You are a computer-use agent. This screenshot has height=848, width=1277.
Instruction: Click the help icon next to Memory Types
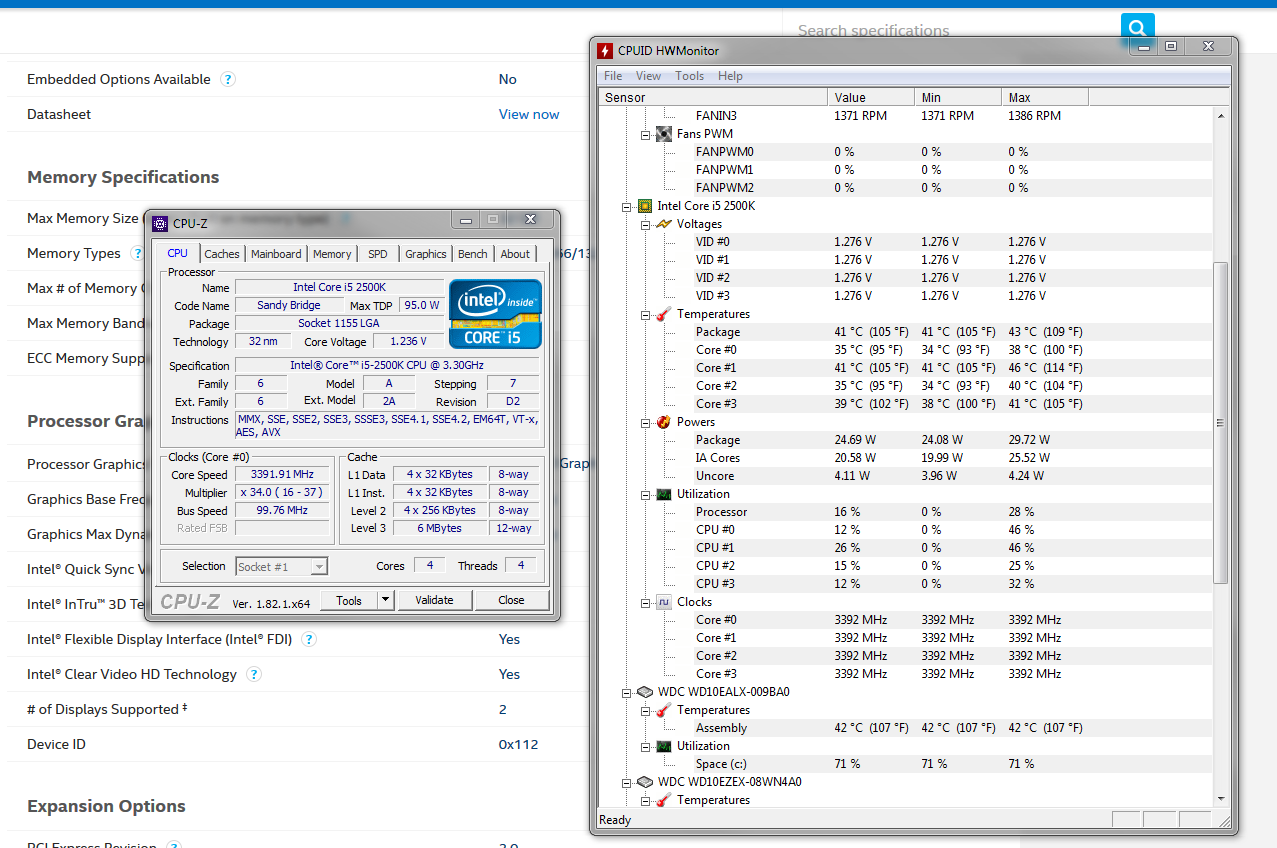click(x=137, y=253)
